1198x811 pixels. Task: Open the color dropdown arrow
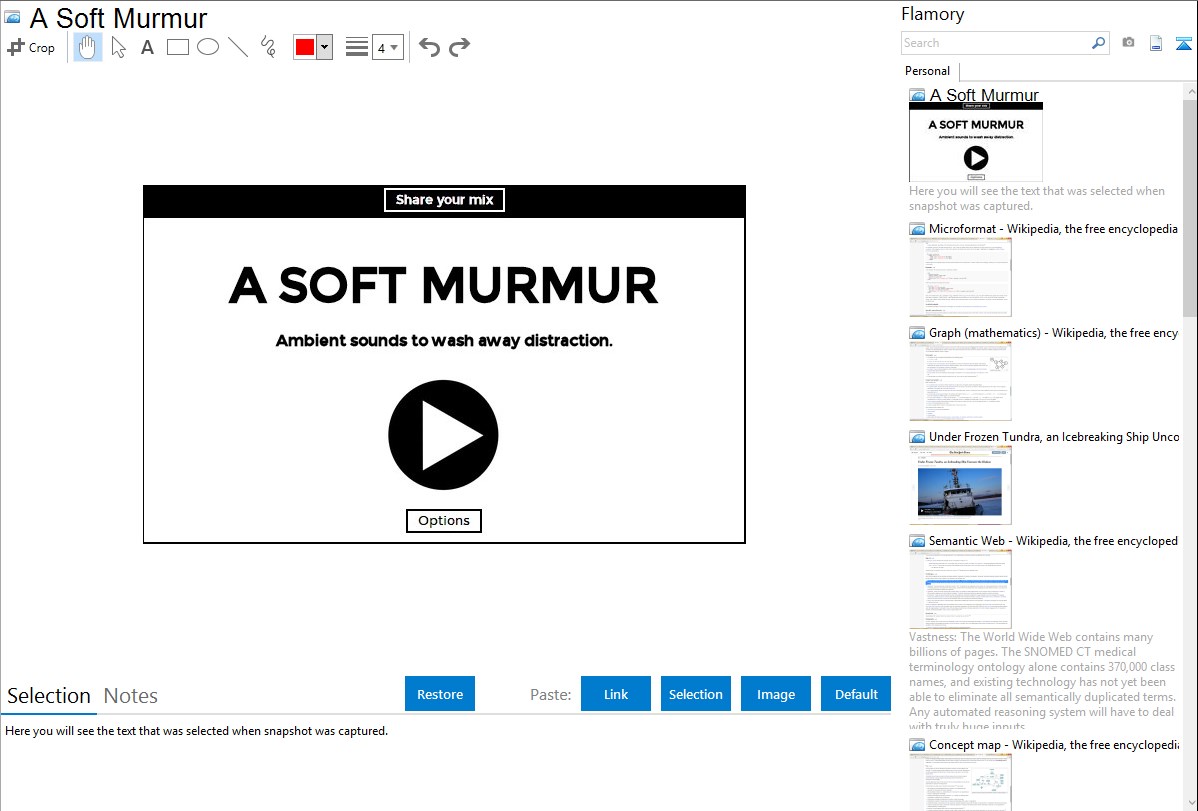click(x=325, y=47)
